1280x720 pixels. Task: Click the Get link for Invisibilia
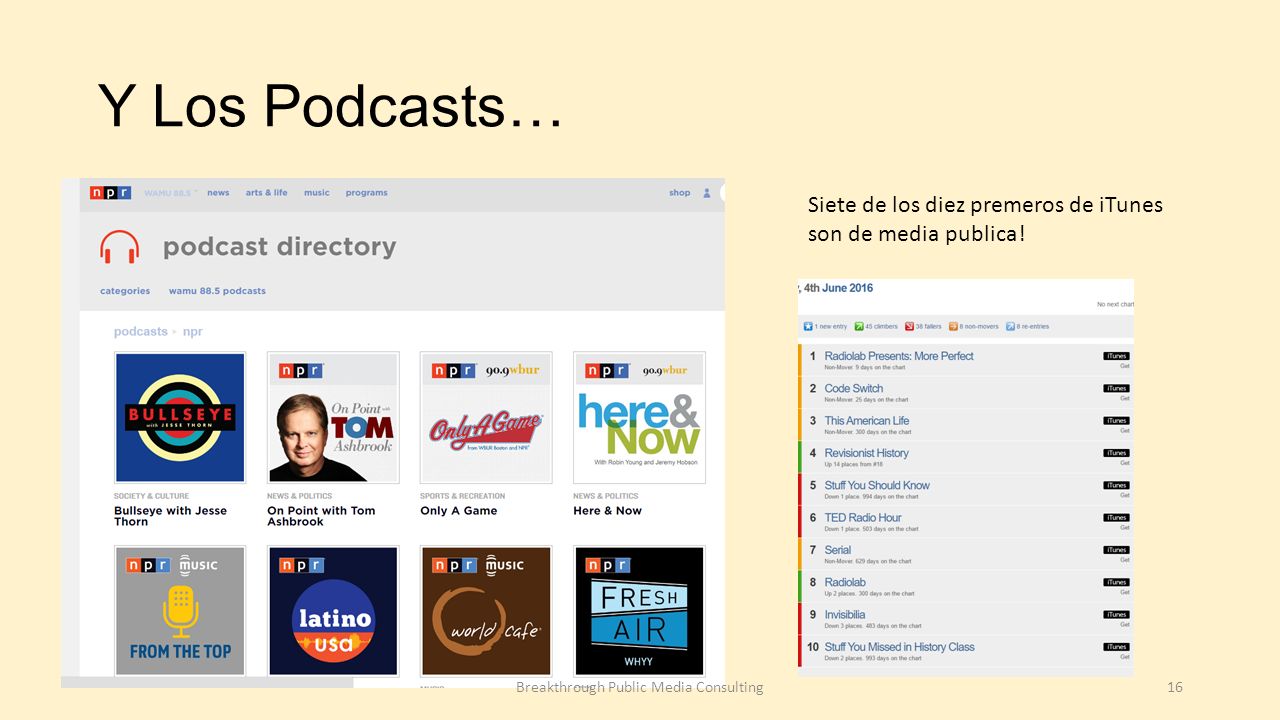1125,625
